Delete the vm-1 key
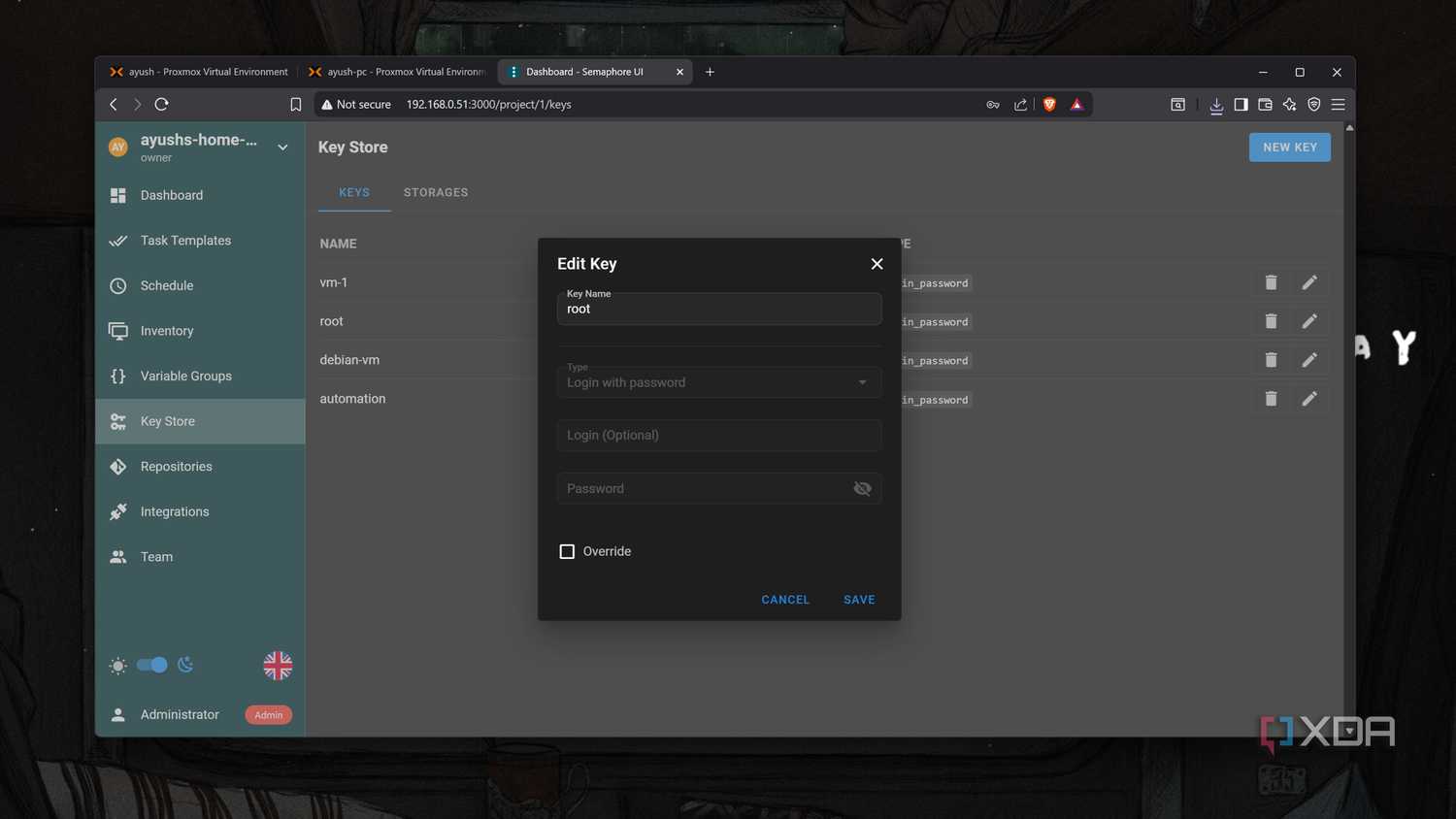Viewport: 1456px width, 819px height. [1271, 282]
